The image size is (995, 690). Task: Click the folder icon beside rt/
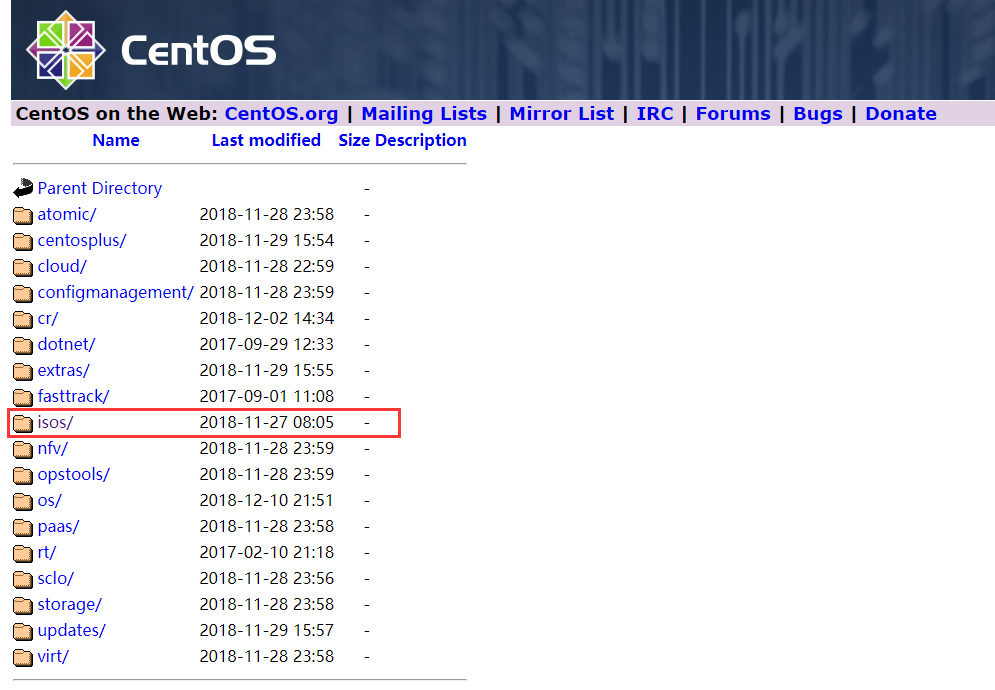23,554
